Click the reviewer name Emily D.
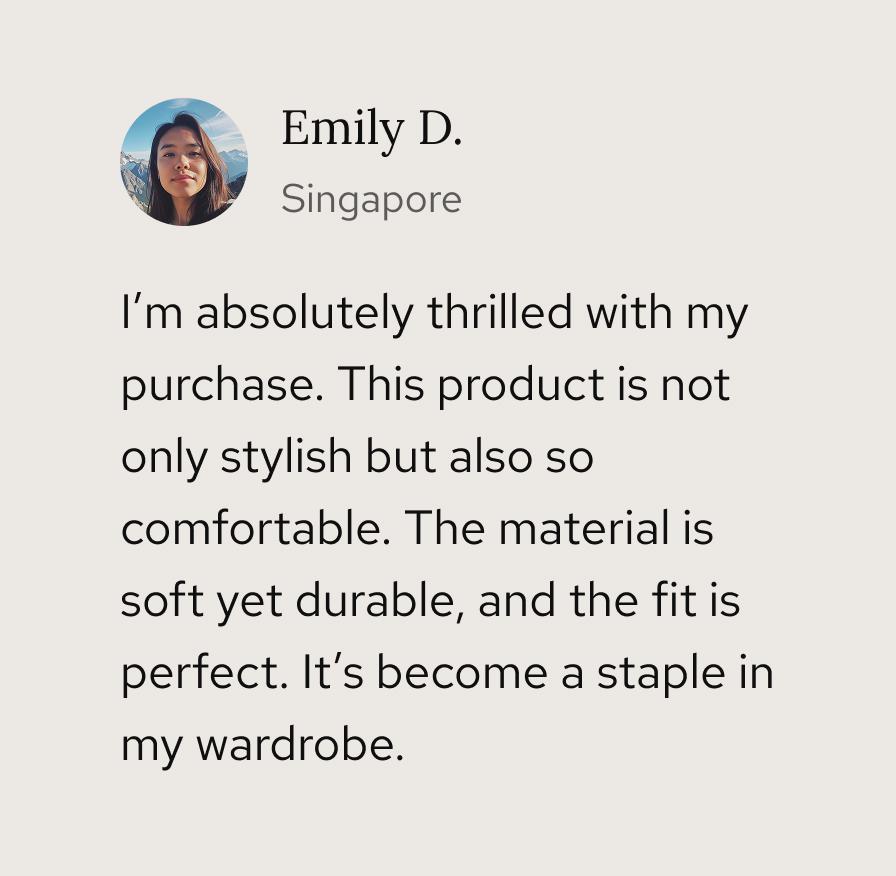 point(371,129)
